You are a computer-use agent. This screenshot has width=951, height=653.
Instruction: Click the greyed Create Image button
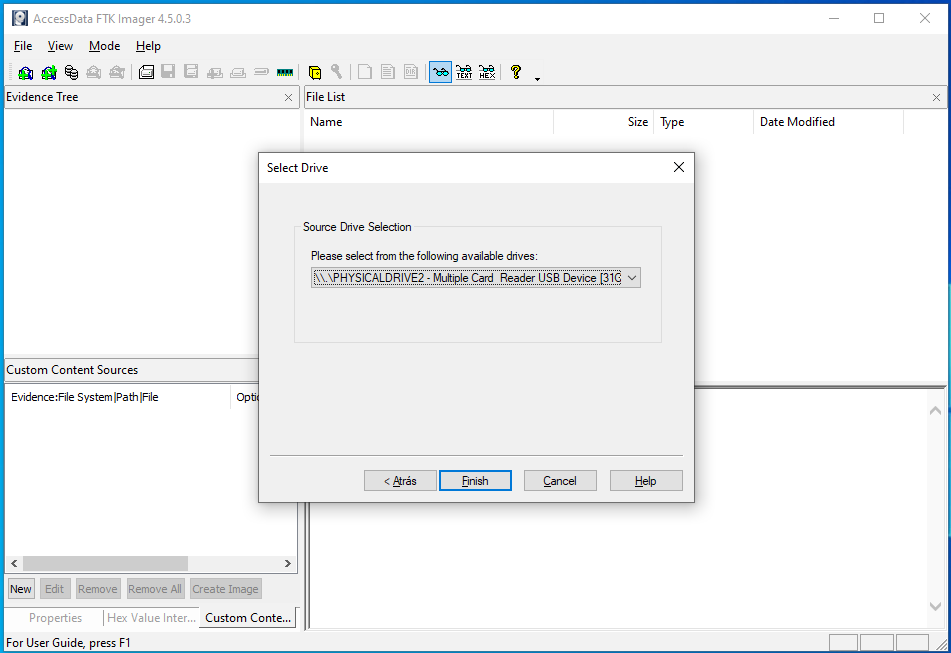pyautogui.click(x=226, y=589)
